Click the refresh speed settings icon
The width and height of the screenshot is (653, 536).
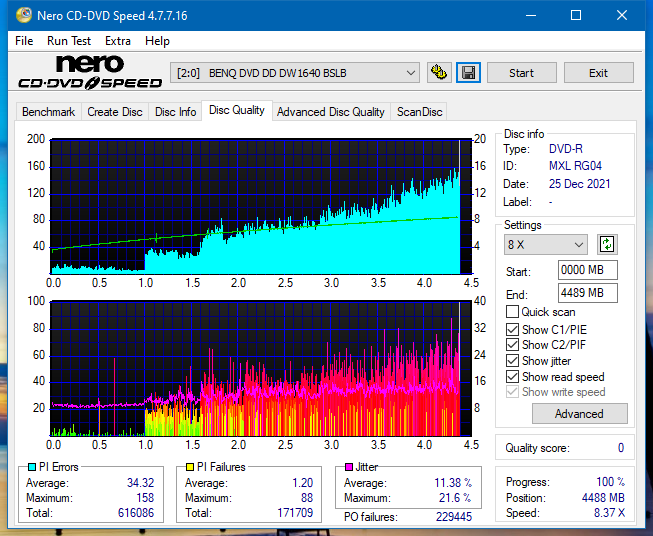point(607,244)
